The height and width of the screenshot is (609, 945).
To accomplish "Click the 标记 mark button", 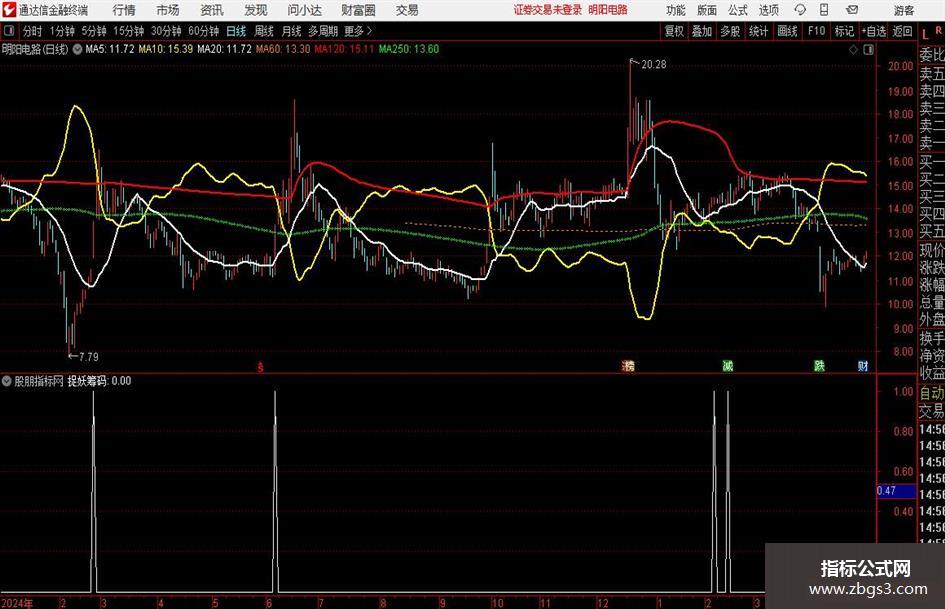I will [x=844, y=31].
